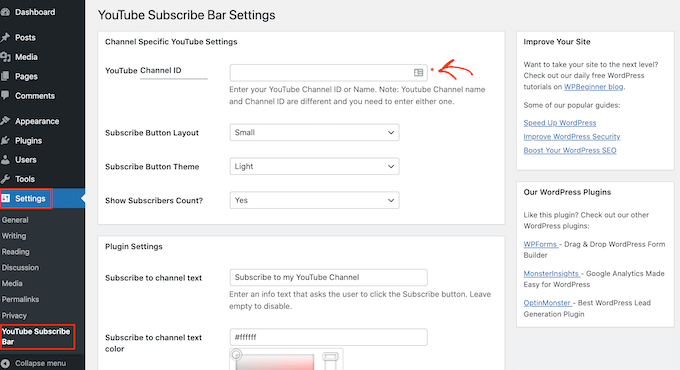This screenshot has width=680, height=370.
Task: Open Privacy settings submenu
Action: [14, 315]
